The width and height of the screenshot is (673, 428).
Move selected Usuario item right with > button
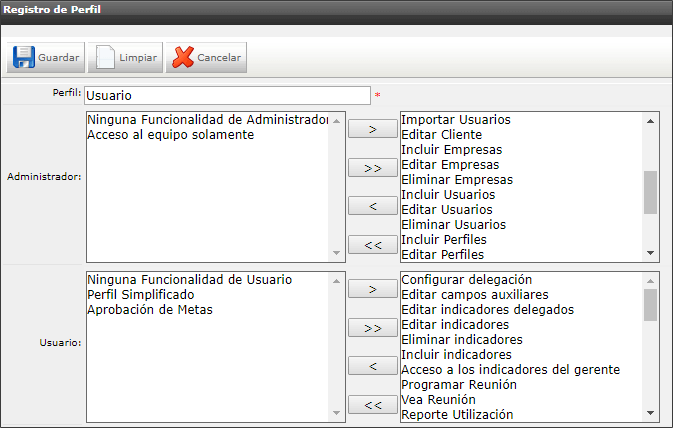(x=373, y=289)
